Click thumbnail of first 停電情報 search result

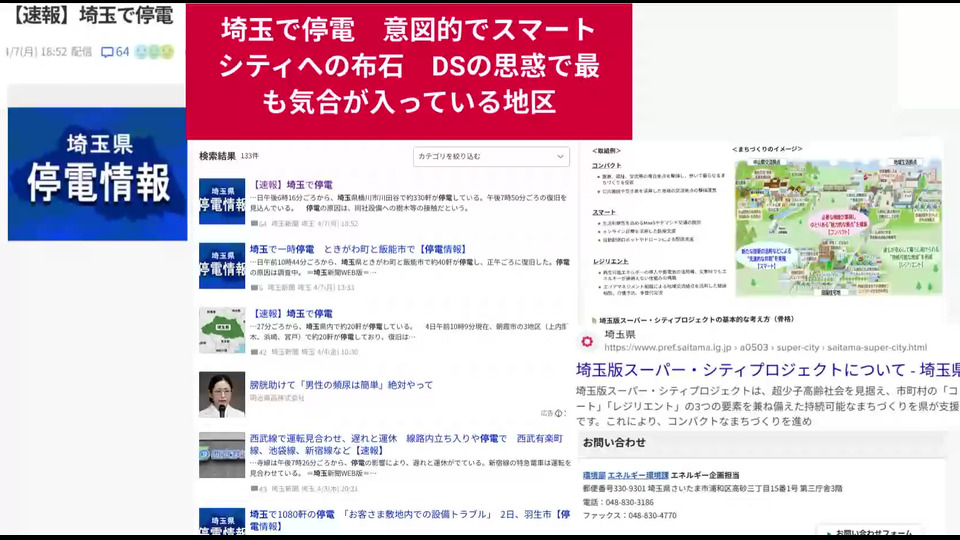[222, 201]
